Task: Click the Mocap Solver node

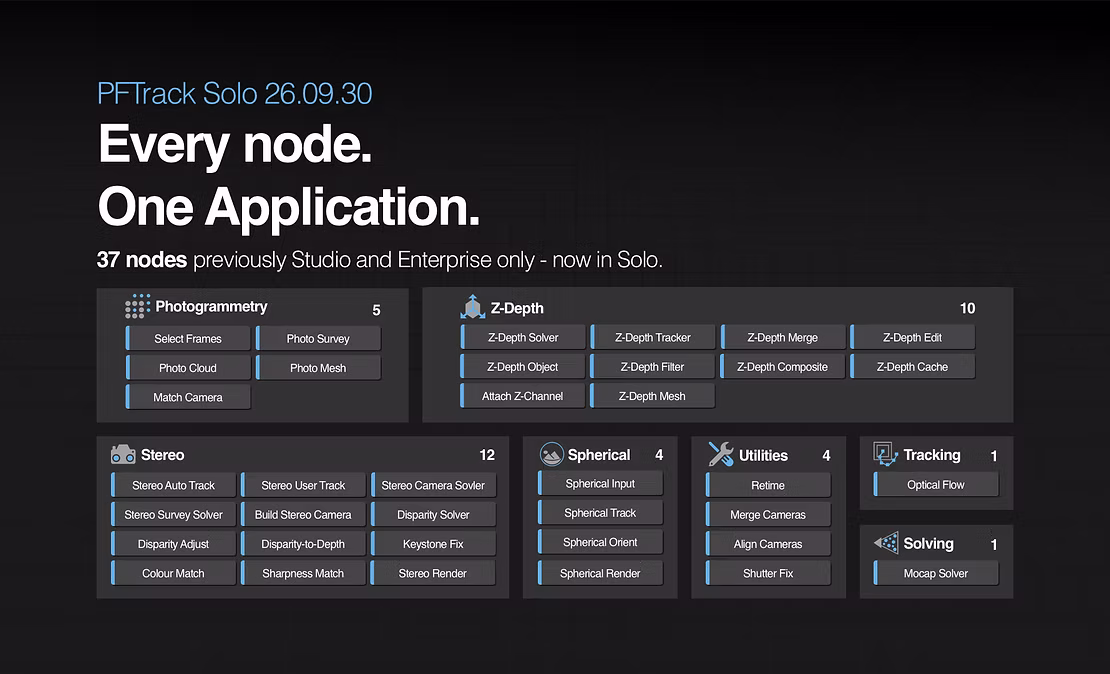Action: (x=936, y=573)
